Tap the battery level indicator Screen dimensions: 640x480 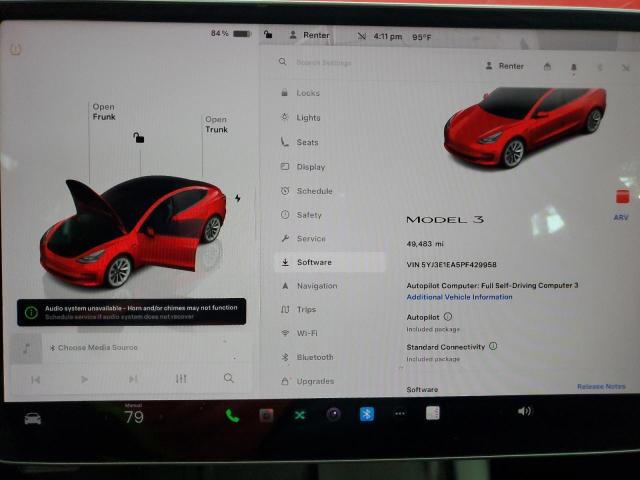tap(231, 33)
